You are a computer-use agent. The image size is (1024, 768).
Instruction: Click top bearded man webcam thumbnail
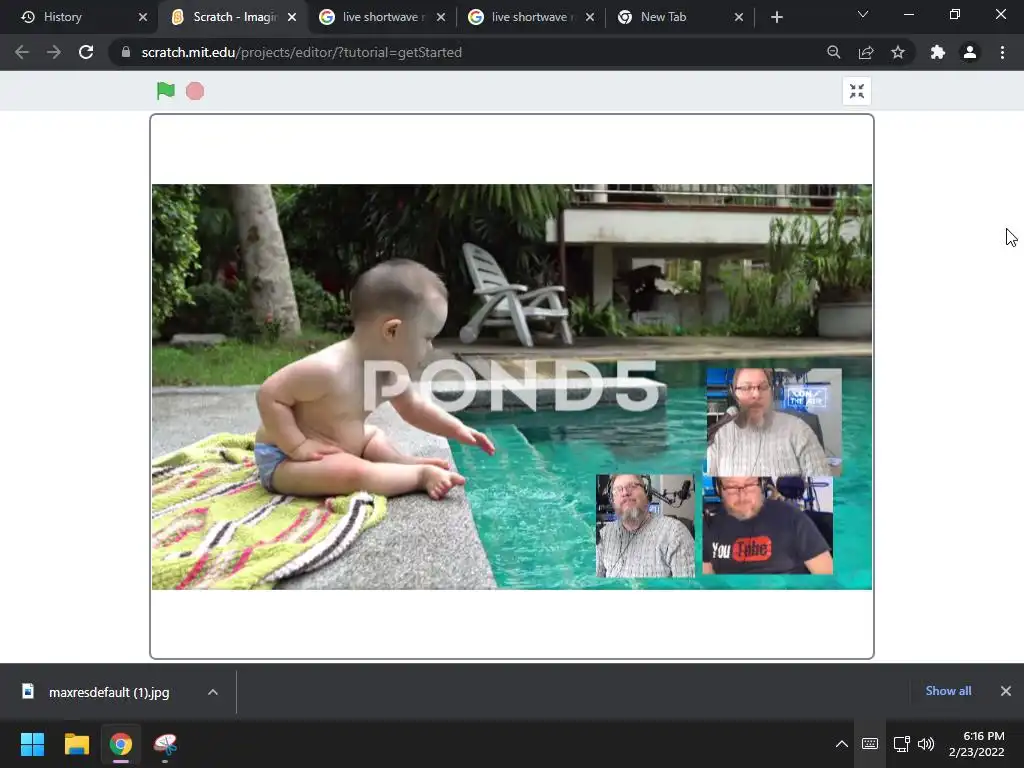[x=774, y=421]
